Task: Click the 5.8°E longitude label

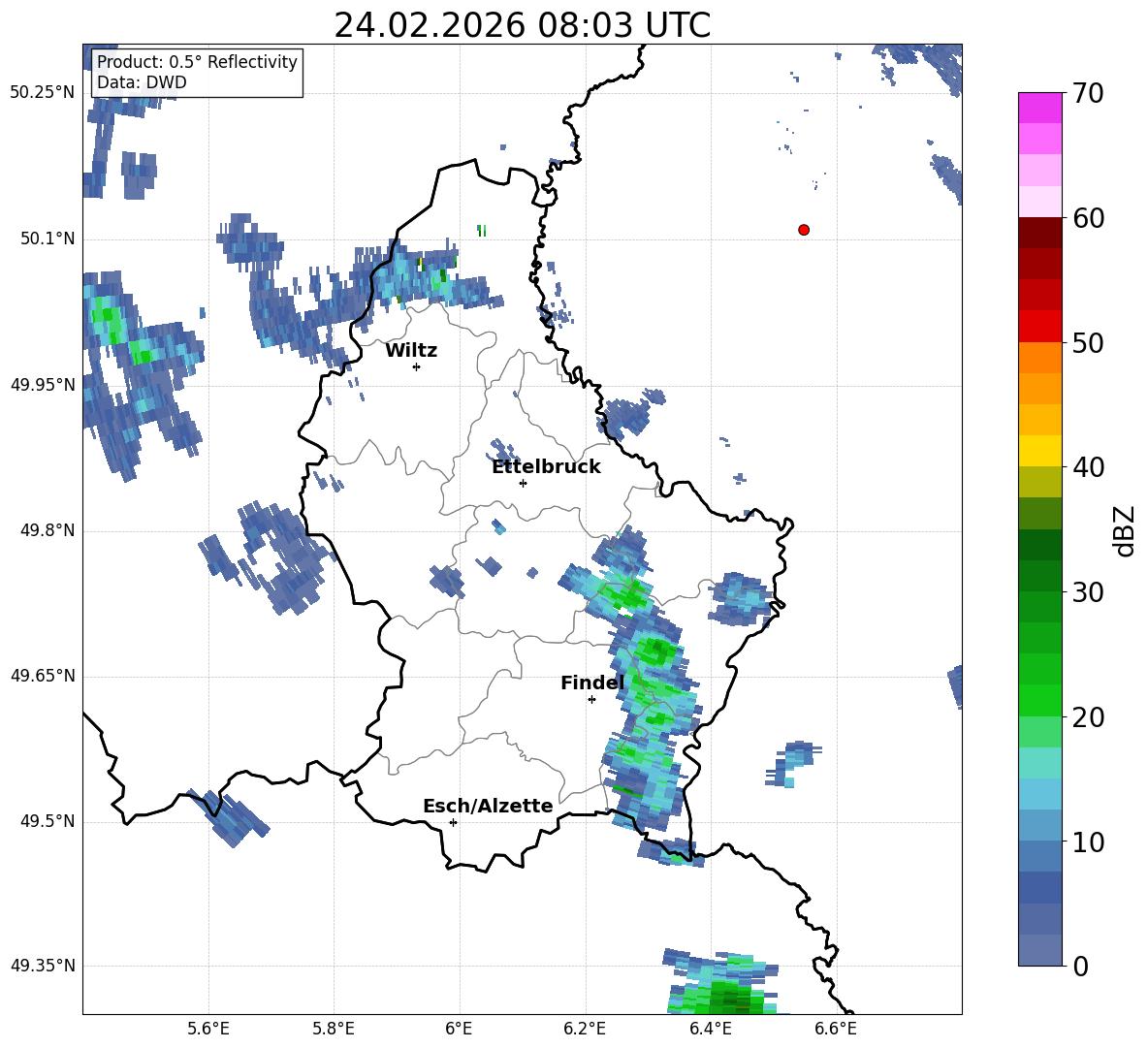Action: pyautogui.click(x=334, y=1029)
